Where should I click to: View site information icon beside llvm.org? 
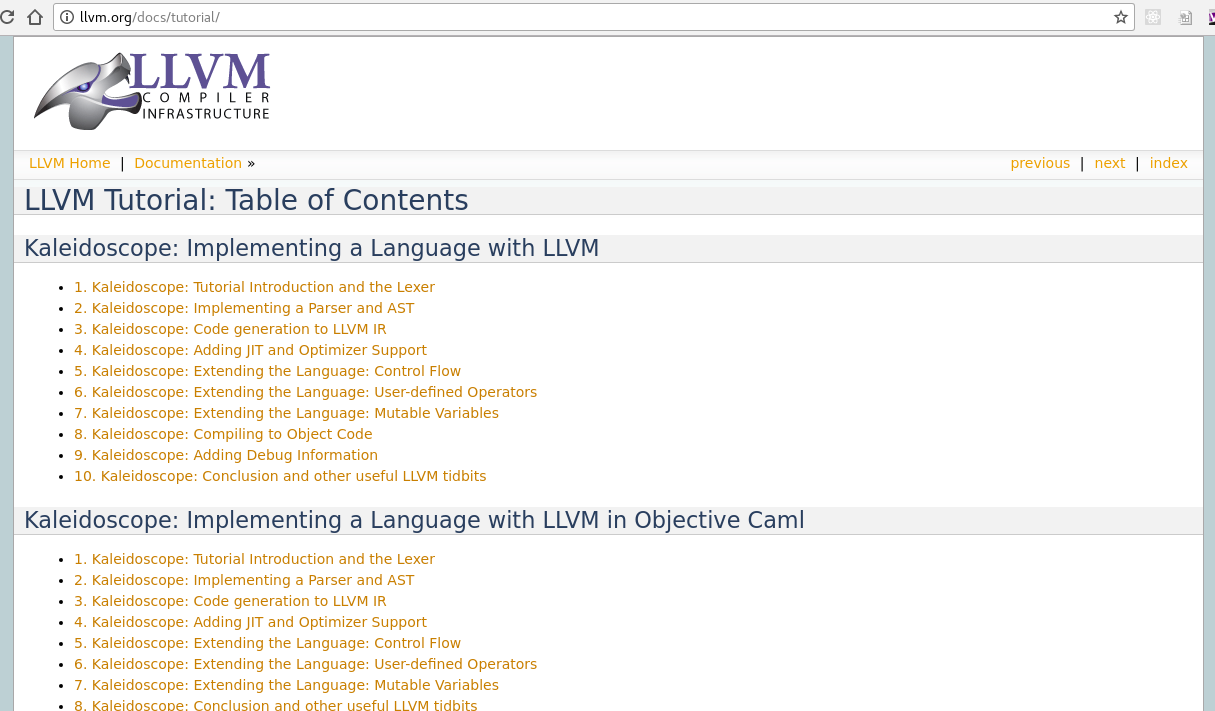(x=67, y=17)
